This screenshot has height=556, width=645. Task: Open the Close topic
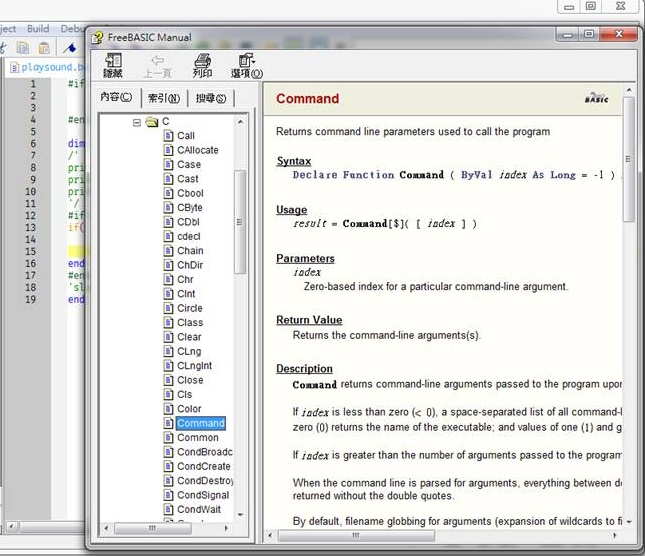pyautogui.click(x=190, y=380)
